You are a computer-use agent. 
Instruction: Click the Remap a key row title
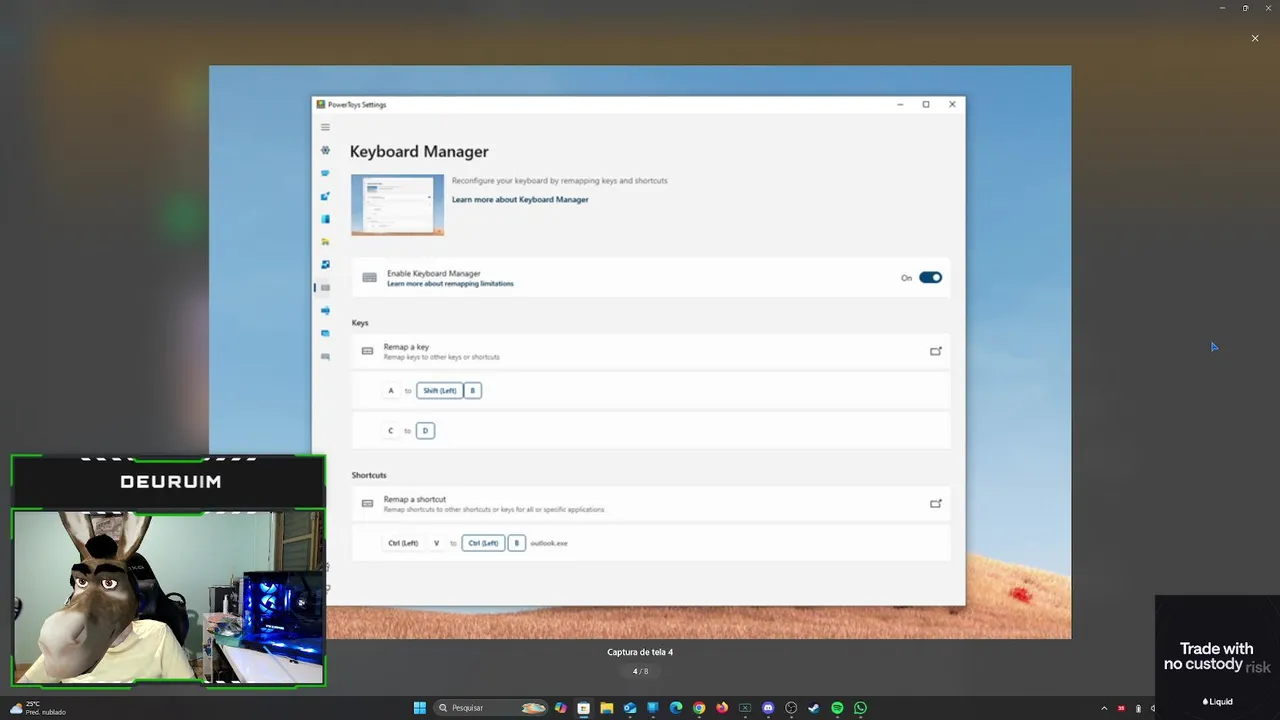(406, 347)
